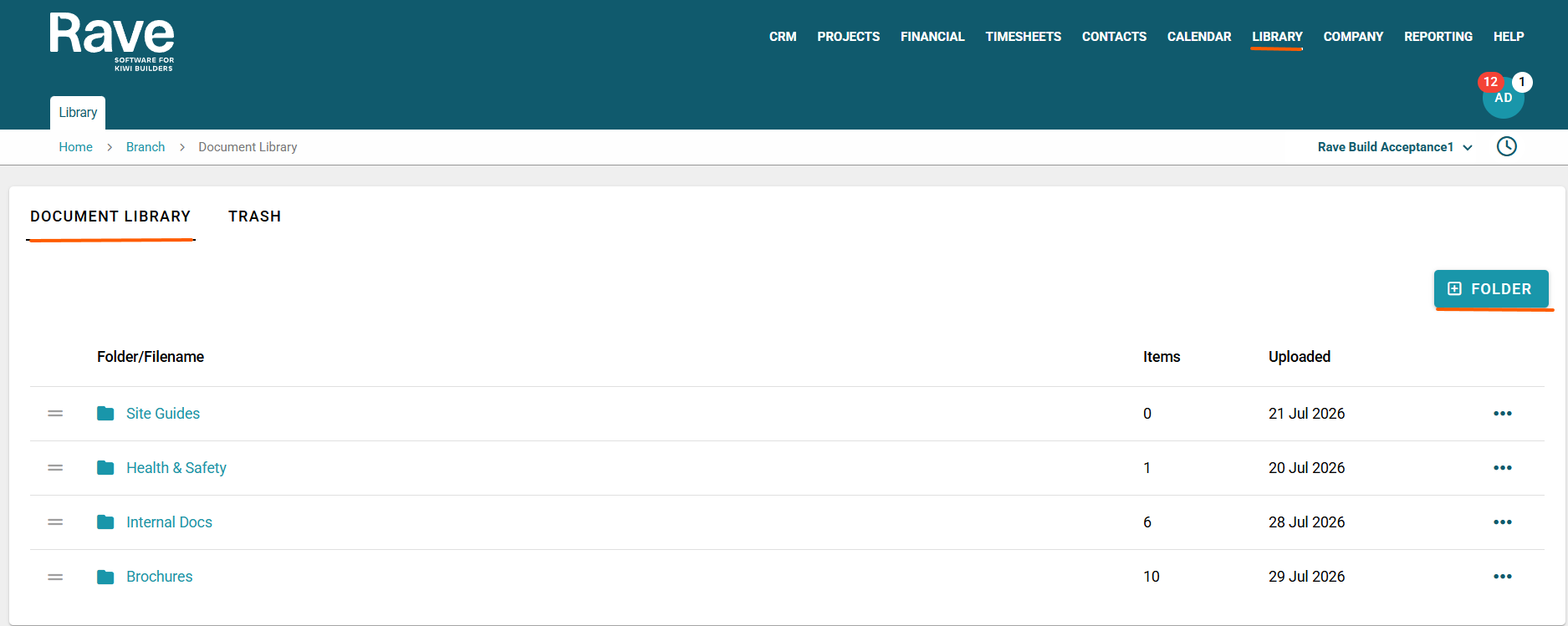This screenshot has height=626, width=1568.
Task: Create a new folder with Folder button
Action: click(1491, 288)
